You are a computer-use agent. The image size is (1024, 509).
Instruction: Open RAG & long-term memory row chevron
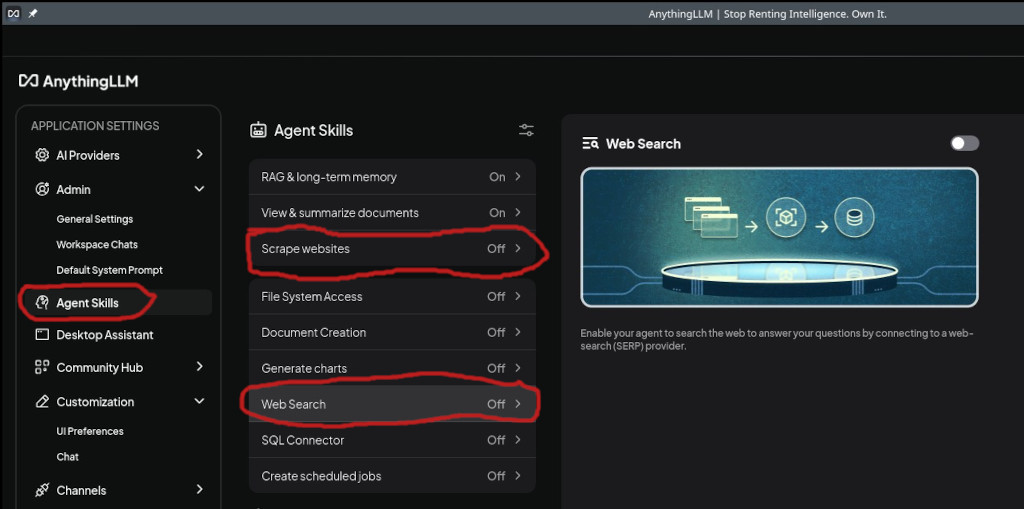(x=518, y=176)
